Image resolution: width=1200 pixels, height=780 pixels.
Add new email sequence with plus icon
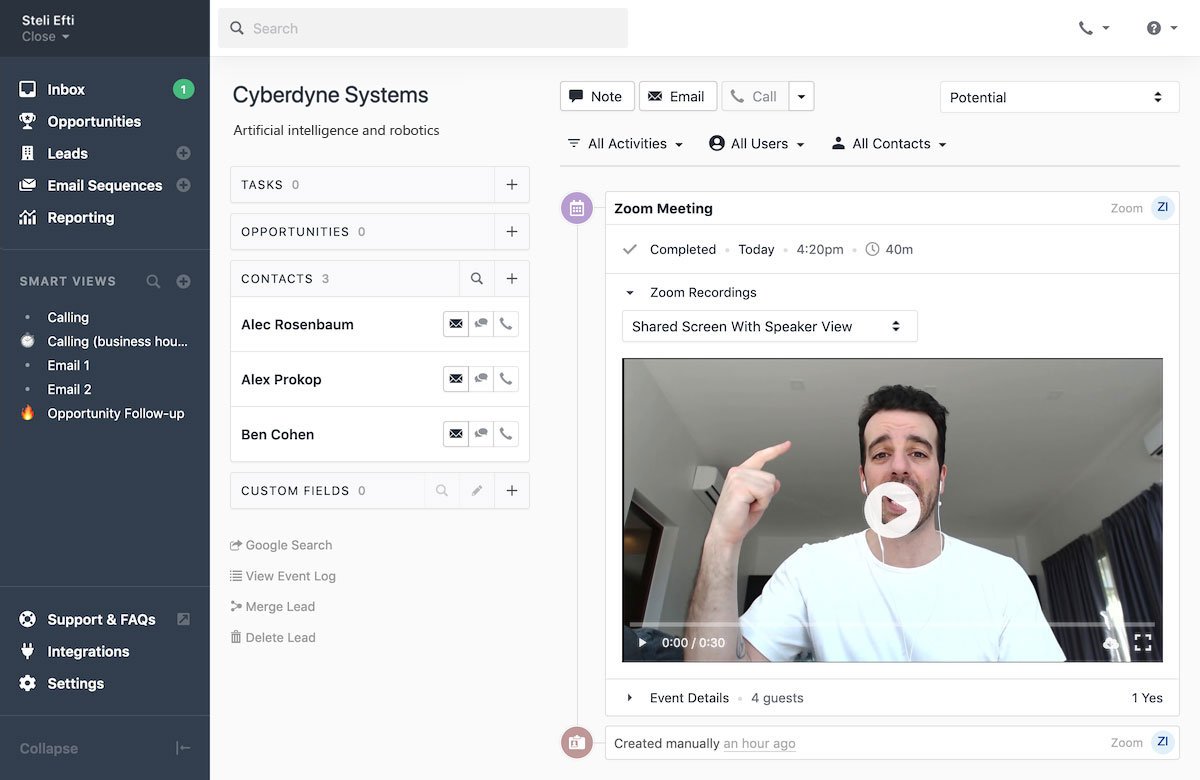pyautogui.click(x=183, y=185)
